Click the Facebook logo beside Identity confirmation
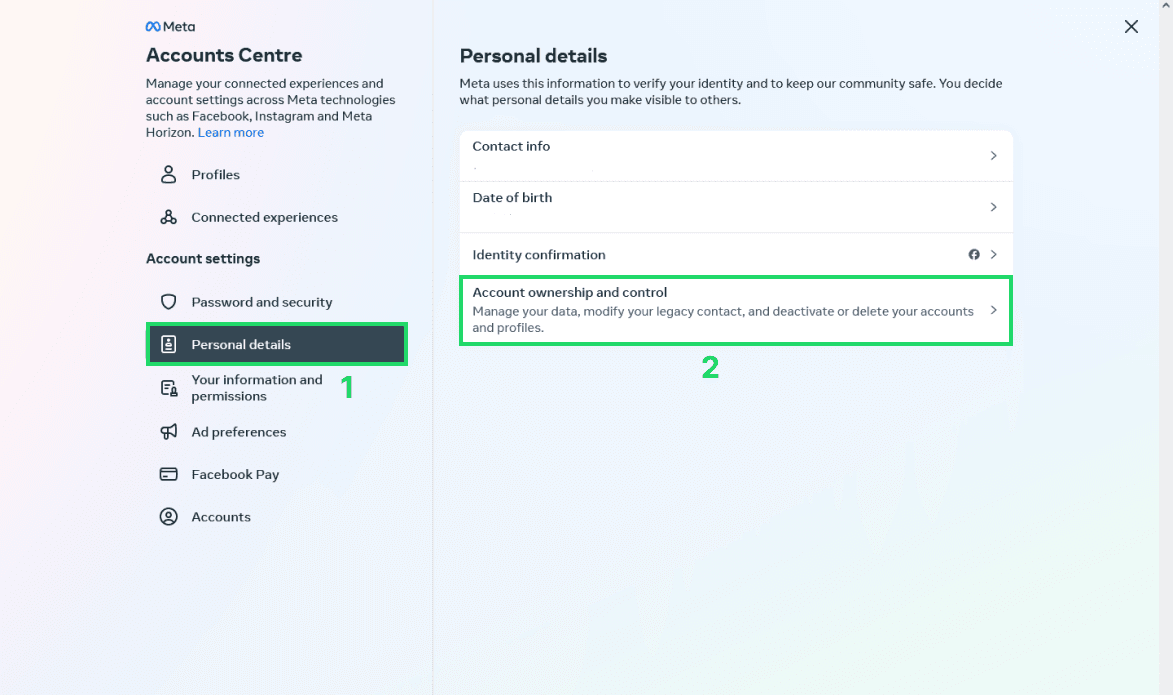Viewport: 1173px width, 695px height. click(974, 254)
